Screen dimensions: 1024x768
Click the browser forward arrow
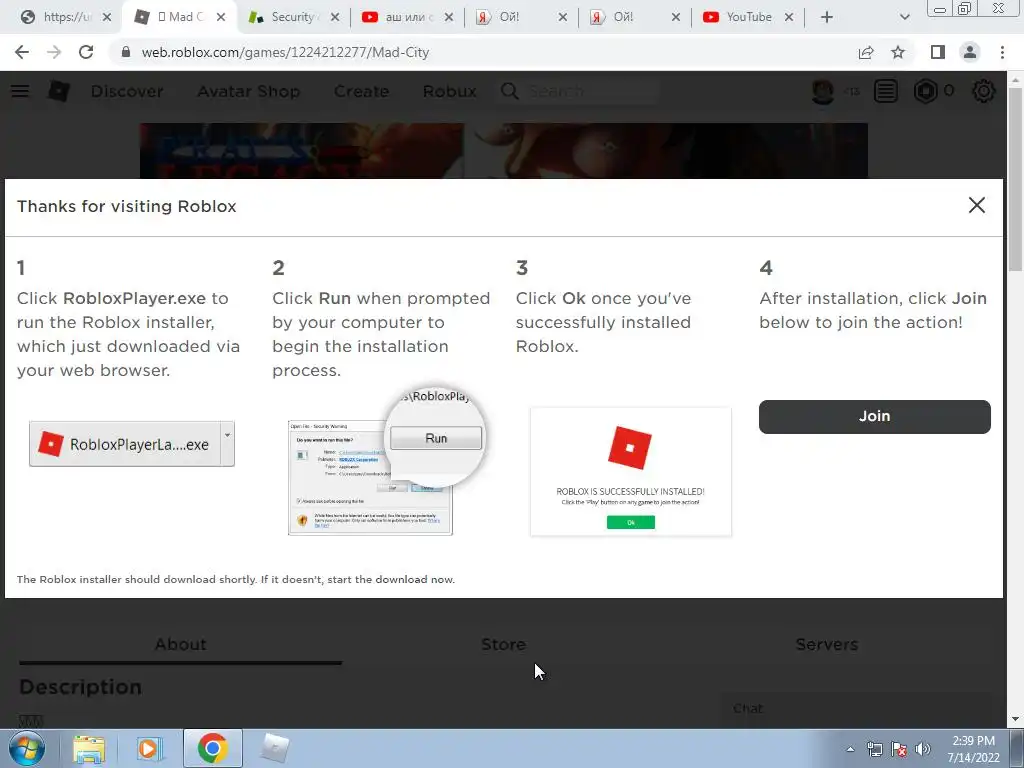pos(54,52)
